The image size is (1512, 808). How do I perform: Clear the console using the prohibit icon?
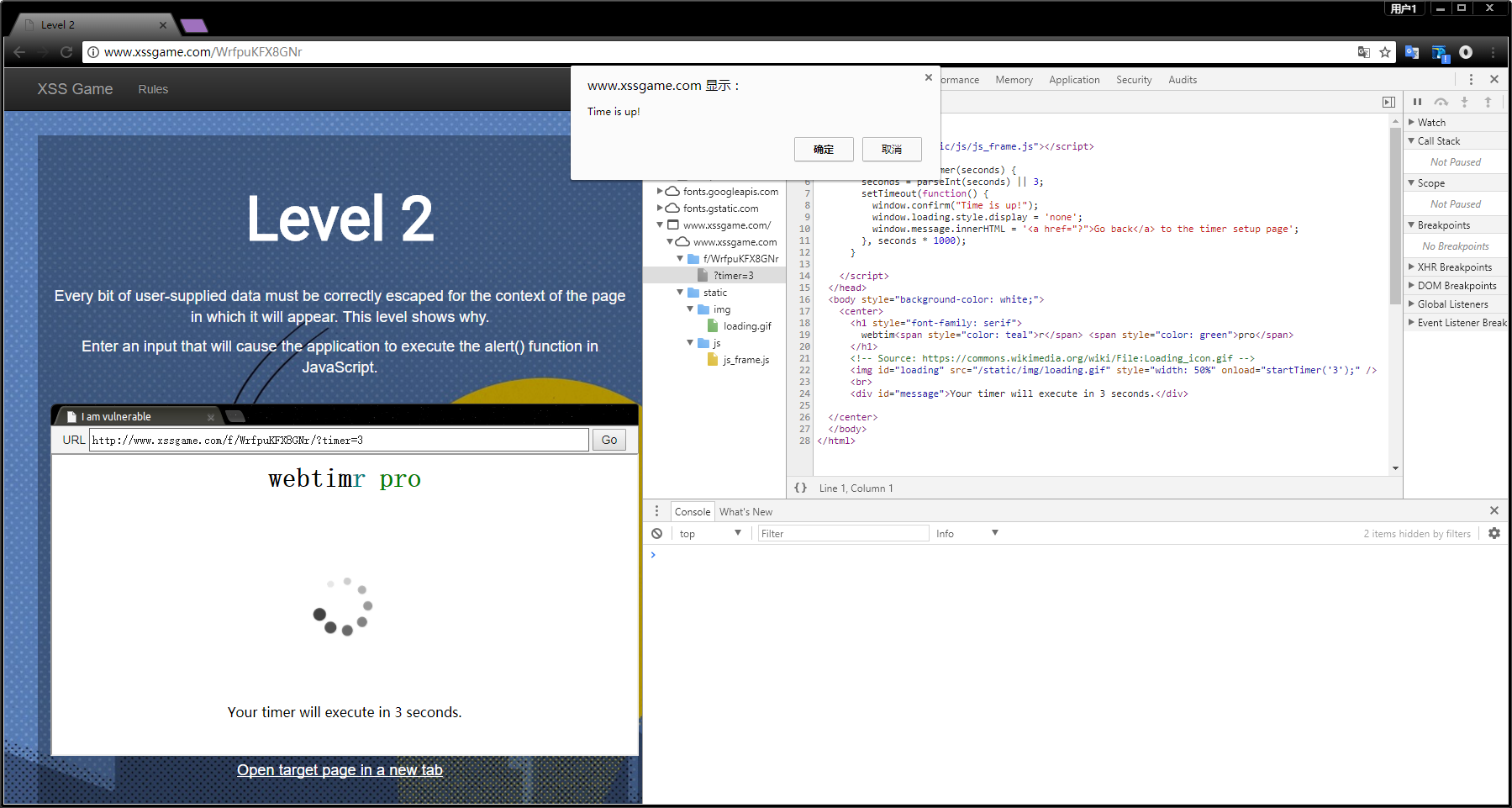click(x=656, y=533)
